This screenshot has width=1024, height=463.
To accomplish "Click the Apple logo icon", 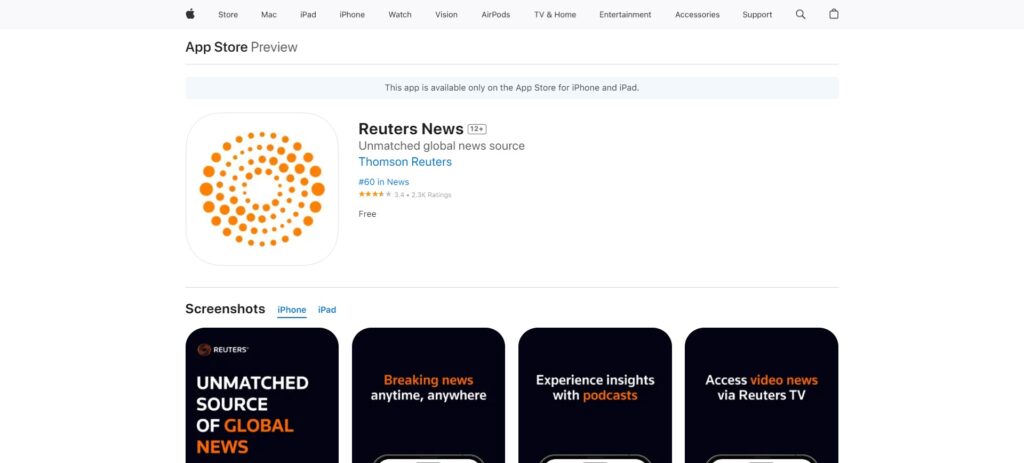I will [190, 14].
